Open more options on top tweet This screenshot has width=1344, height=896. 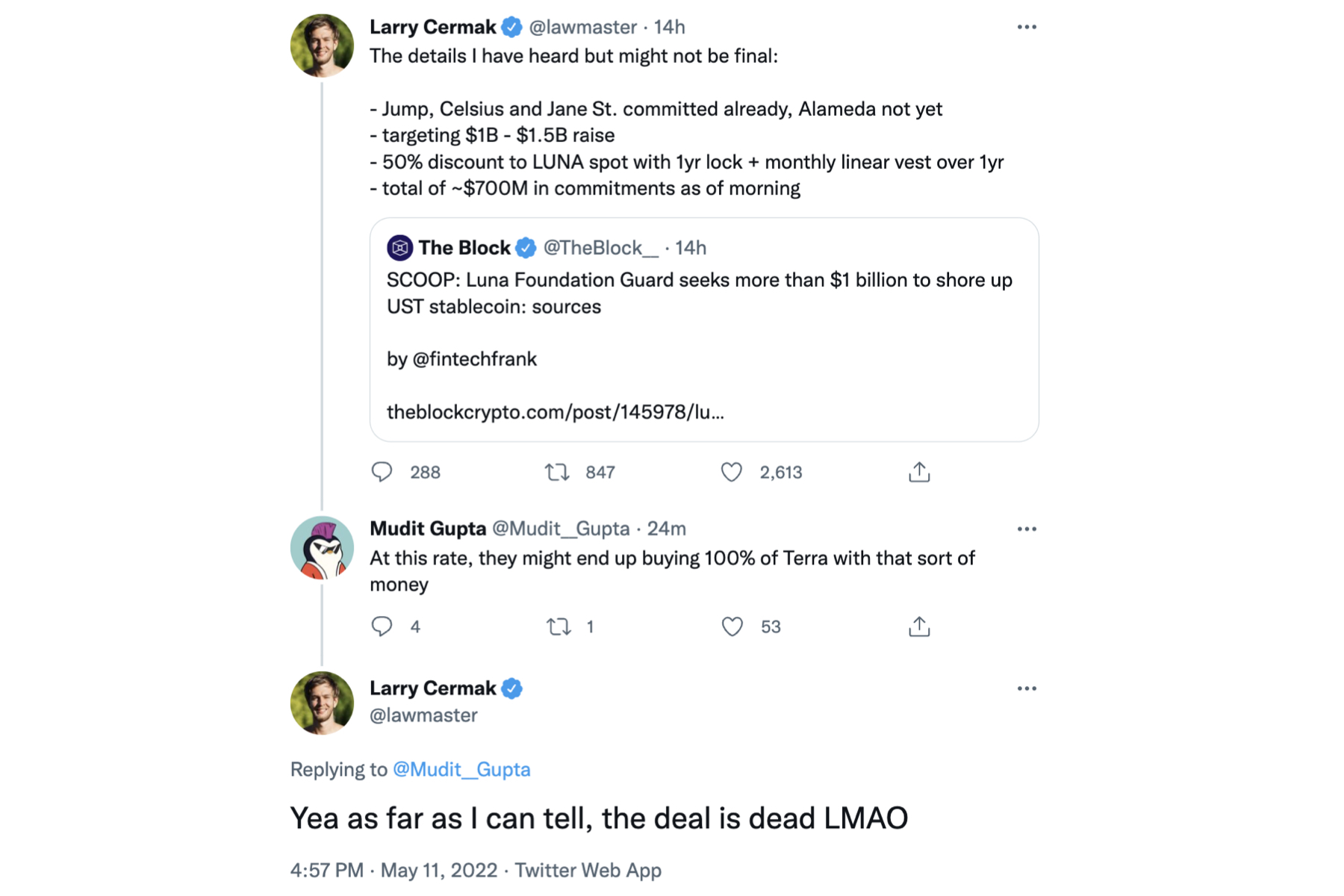click(1027, 28)
